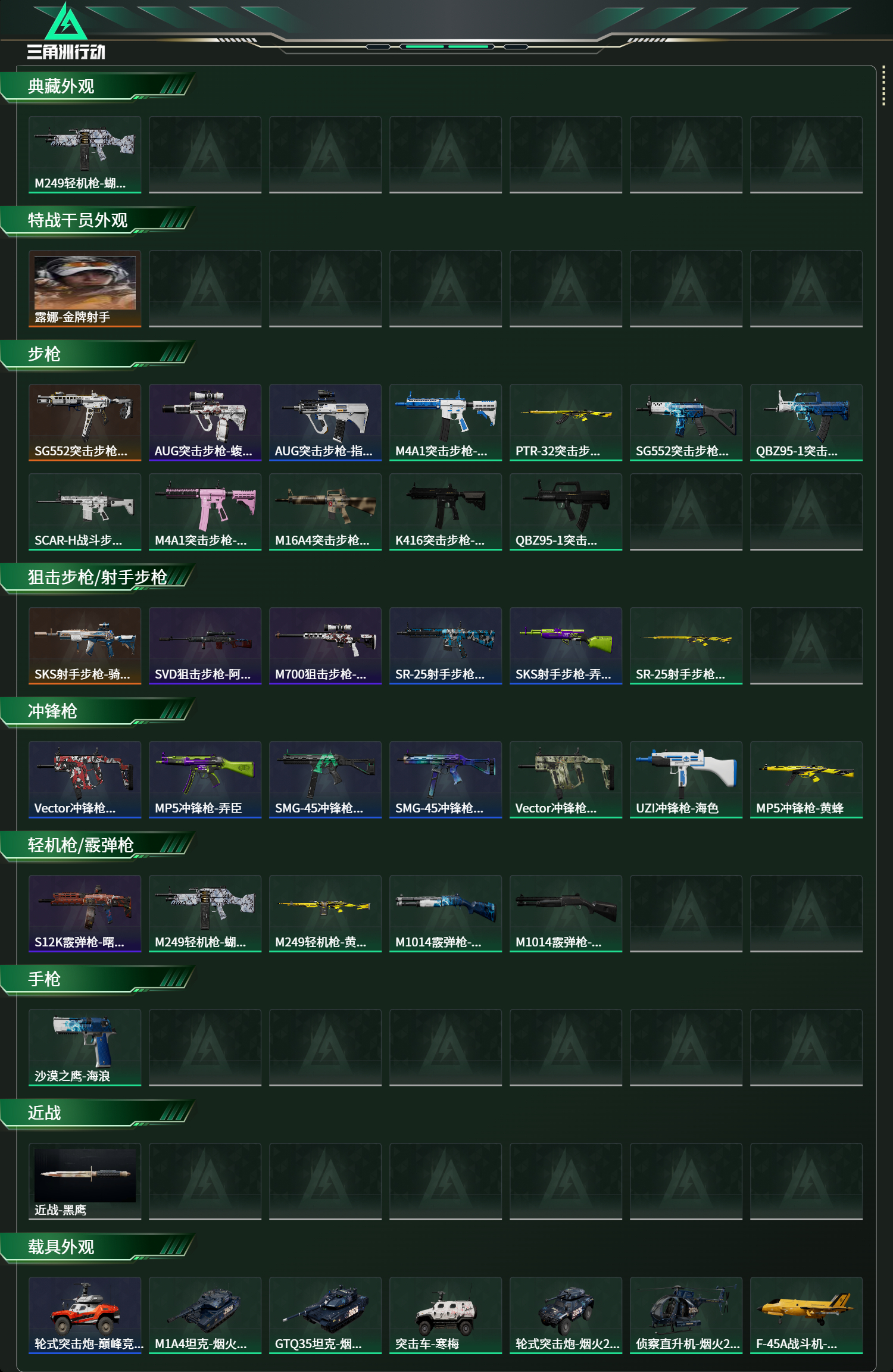Open the 近战-黑鹰 knife skin

tap(85, 1182)
